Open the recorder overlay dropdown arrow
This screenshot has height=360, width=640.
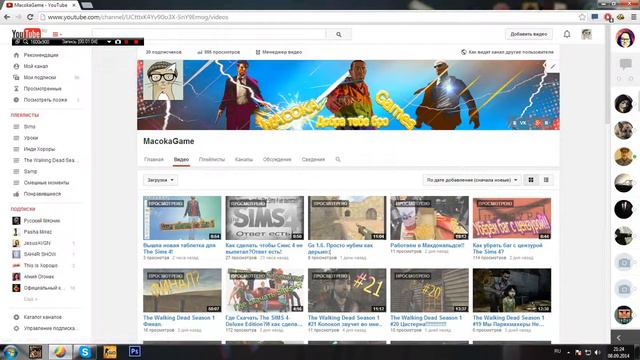click(x=109, y=42)
